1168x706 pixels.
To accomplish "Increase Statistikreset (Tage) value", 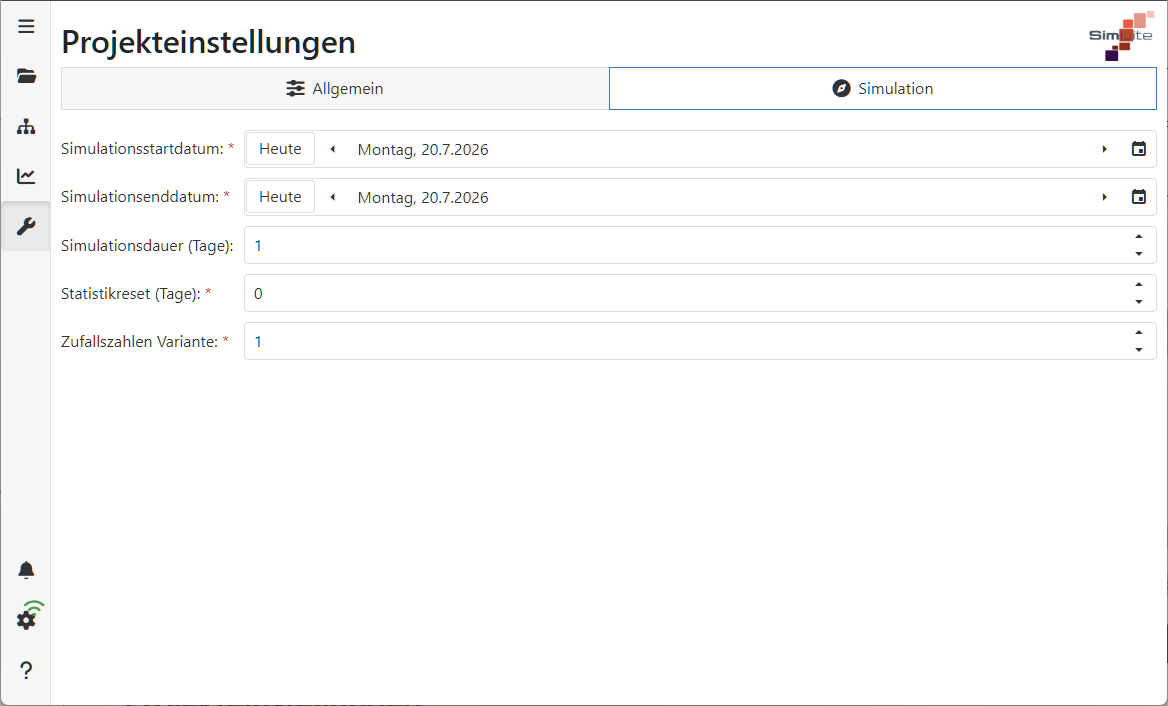I will (1139, 285).
